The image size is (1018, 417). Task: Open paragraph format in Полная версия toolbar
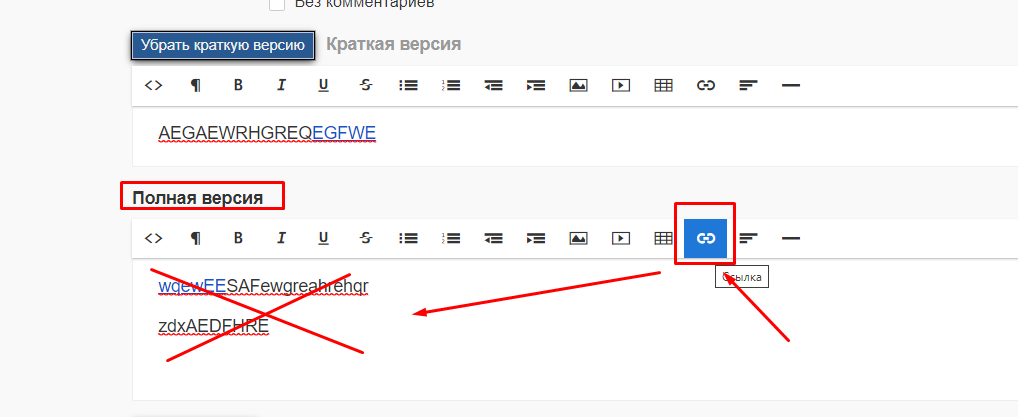click(x=195, y=238)
